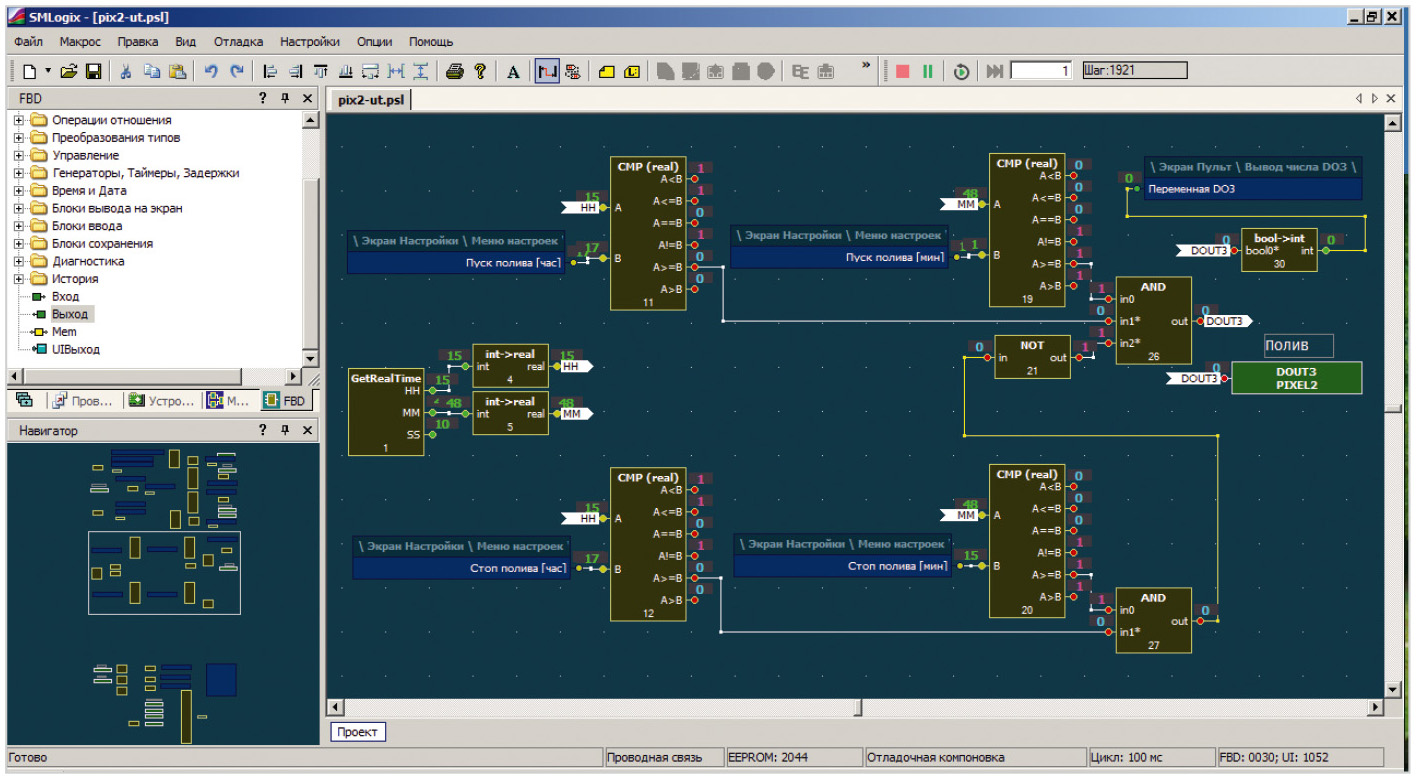Open the New file dropdown arrow
Screen dimensions: 1416x780
click(x=47, y=72)
